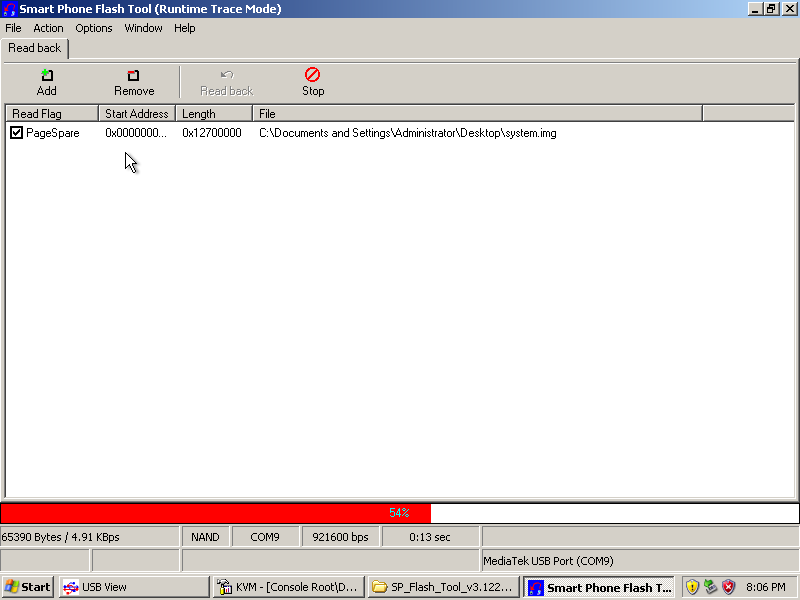Switch to SP_Flash_Tool_v3.122 folder taskbar item
Viewport: 800px width, 600px height.
pos(443,587)
